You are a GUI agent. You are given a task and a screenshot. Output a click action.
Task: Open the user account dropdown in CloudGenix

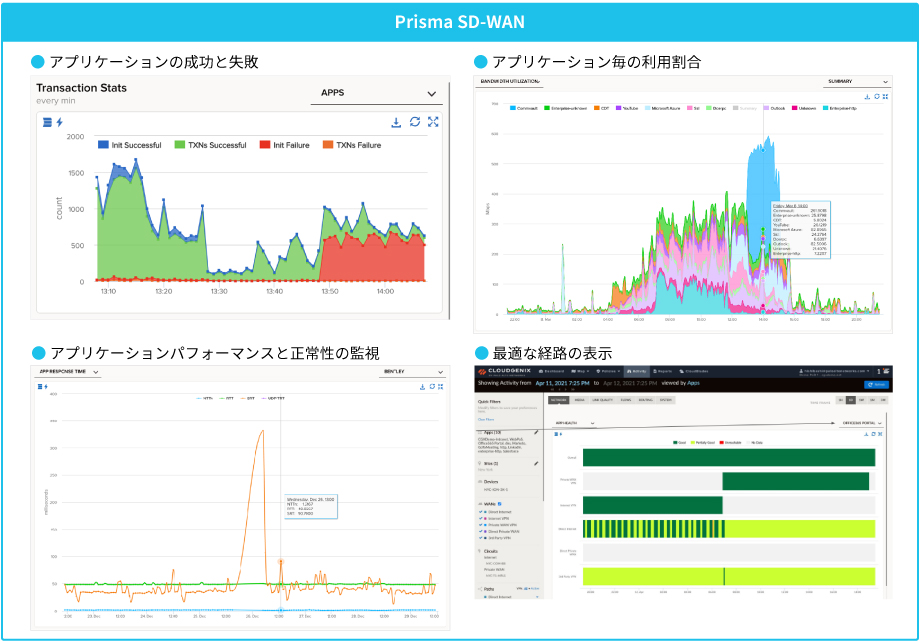tap(834, 371)
